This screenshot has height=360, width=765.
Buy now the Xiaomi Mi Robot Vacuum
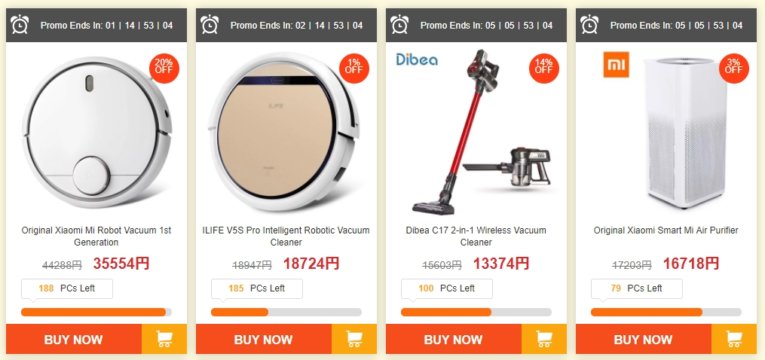[74, 339]
